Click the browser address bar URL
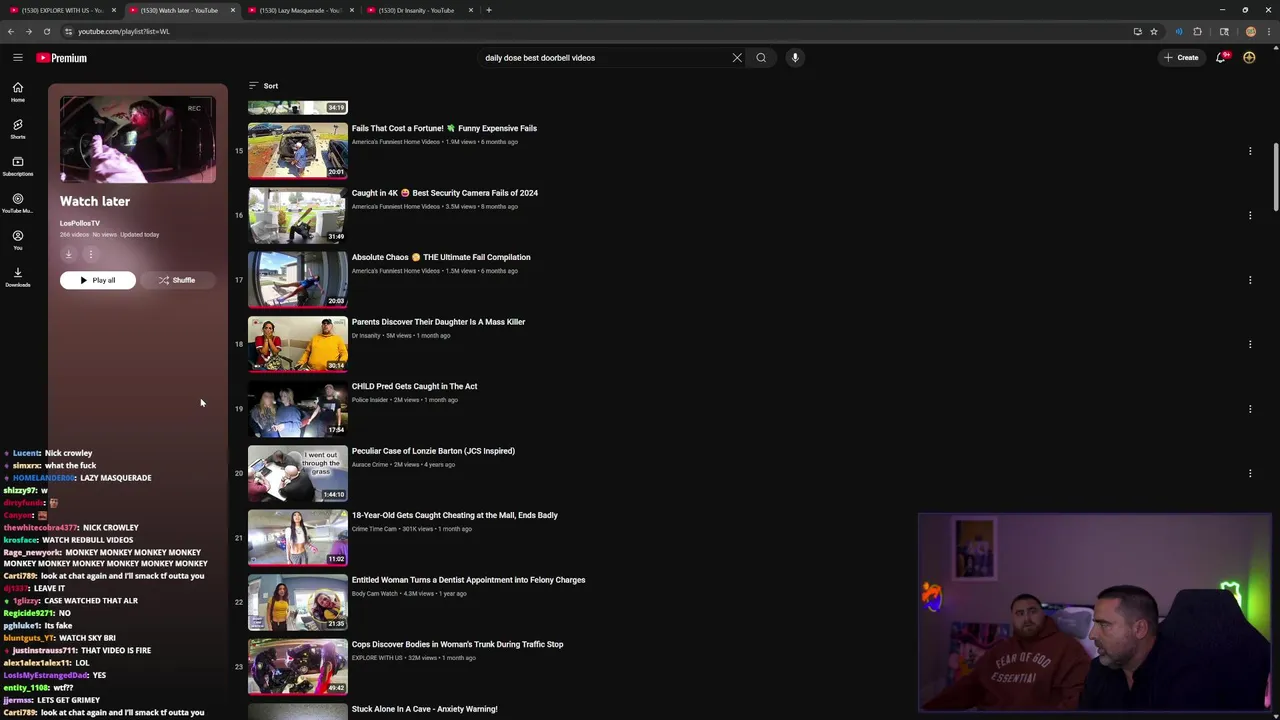The height and width of the screenshot is (720, 1280). (x=124, y=31)
